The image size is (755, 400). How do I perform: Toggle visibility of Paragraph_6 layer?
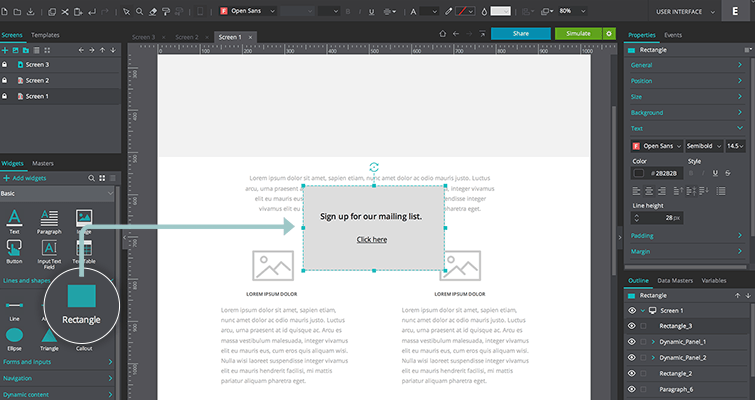(632, 389)
